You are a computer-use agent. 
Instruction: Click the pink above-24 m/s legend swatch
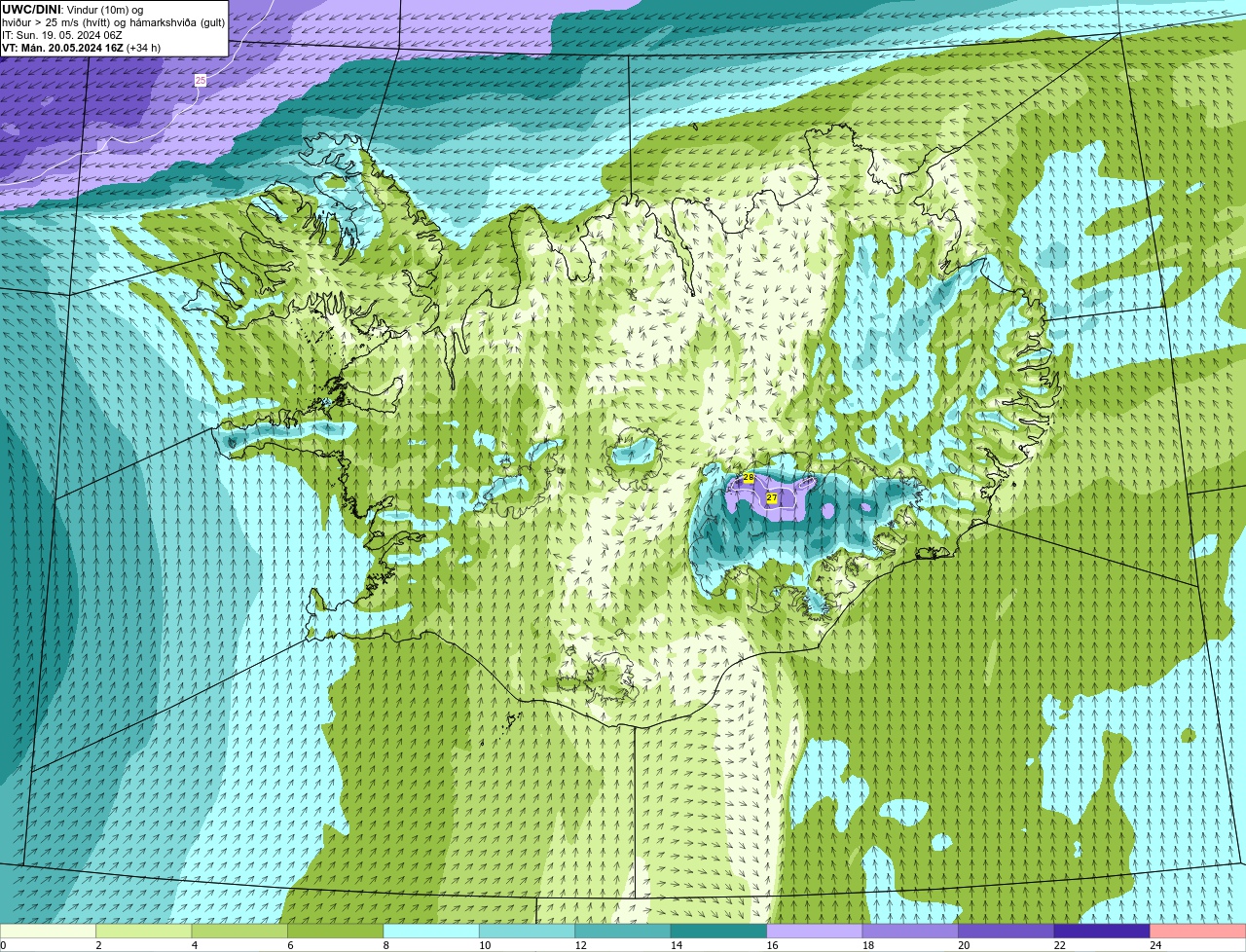pos(1198,931)
